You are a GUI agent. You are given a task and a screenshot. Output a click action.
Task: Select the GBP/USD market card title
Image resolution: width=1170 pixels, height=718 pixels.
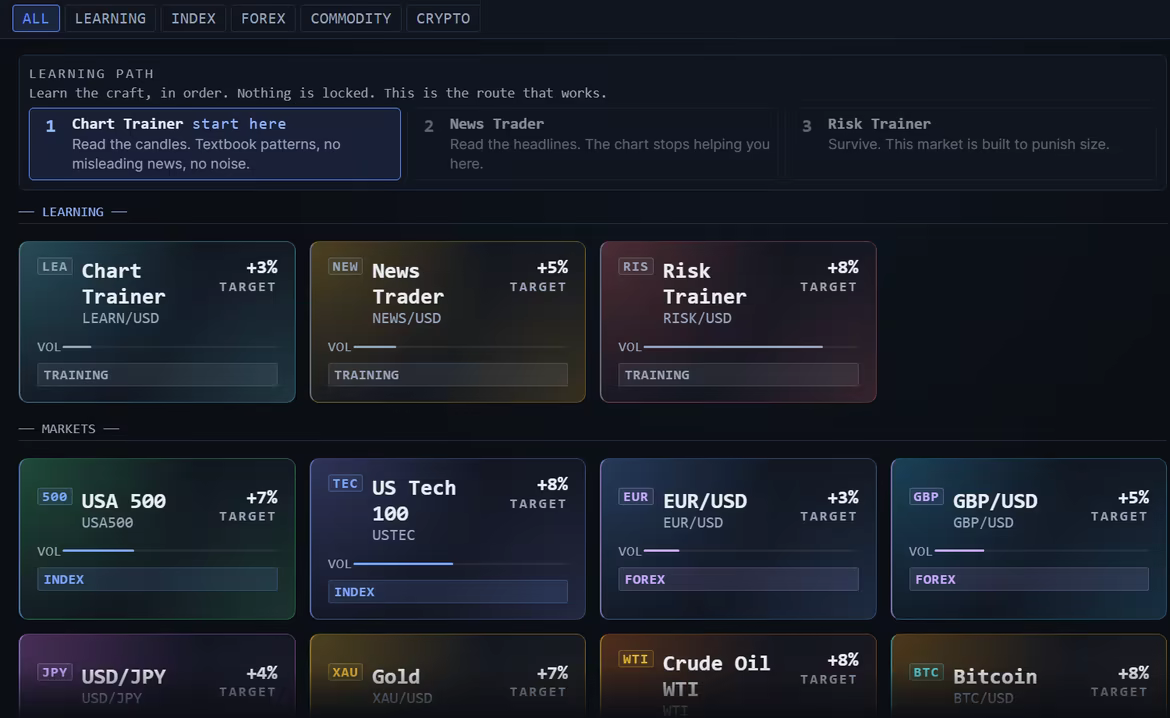point(995,501)
